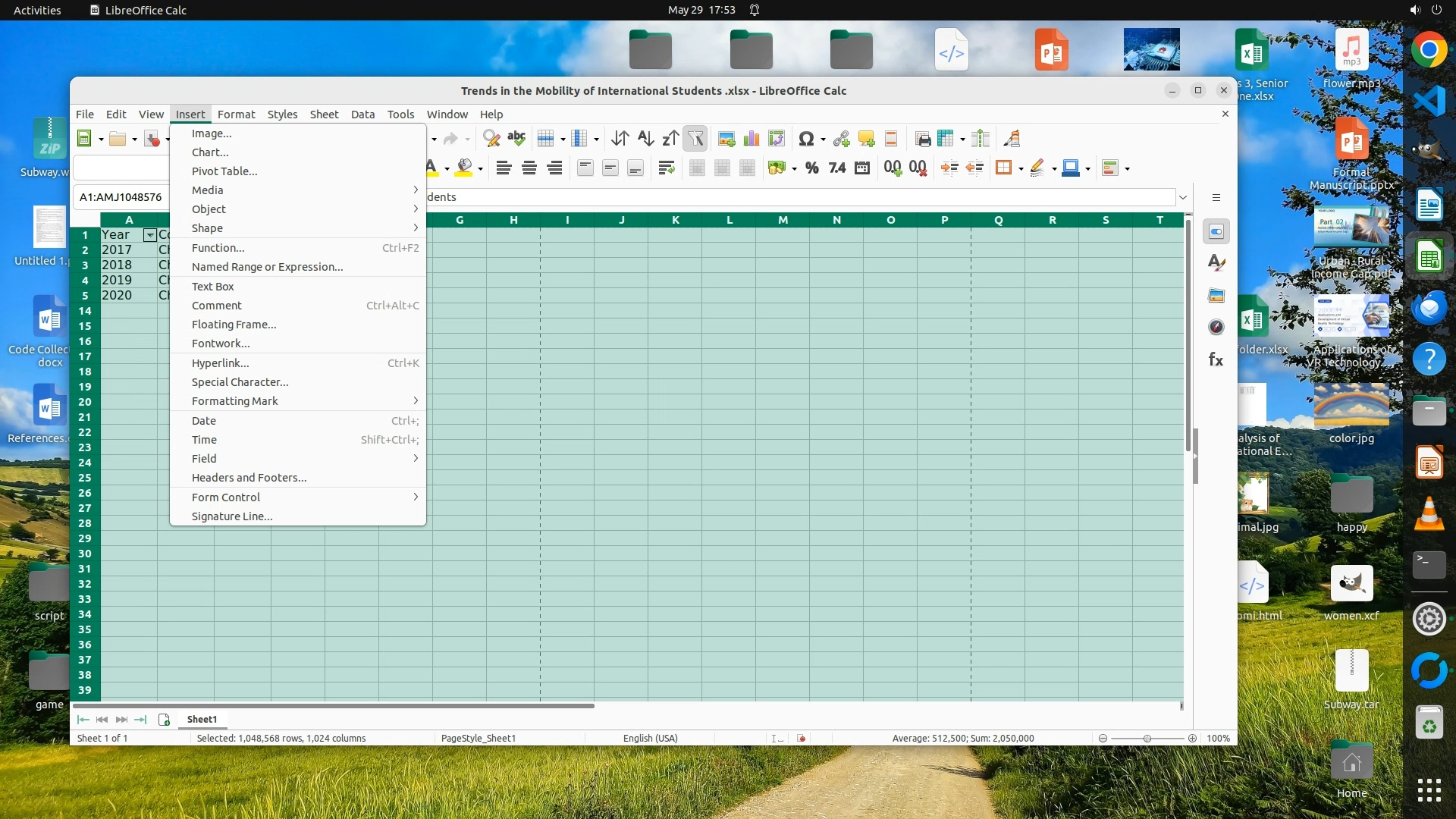Screen dimensions: 1456x819
Task: Click Sort Ascending icon
Action: pos(645,139)
